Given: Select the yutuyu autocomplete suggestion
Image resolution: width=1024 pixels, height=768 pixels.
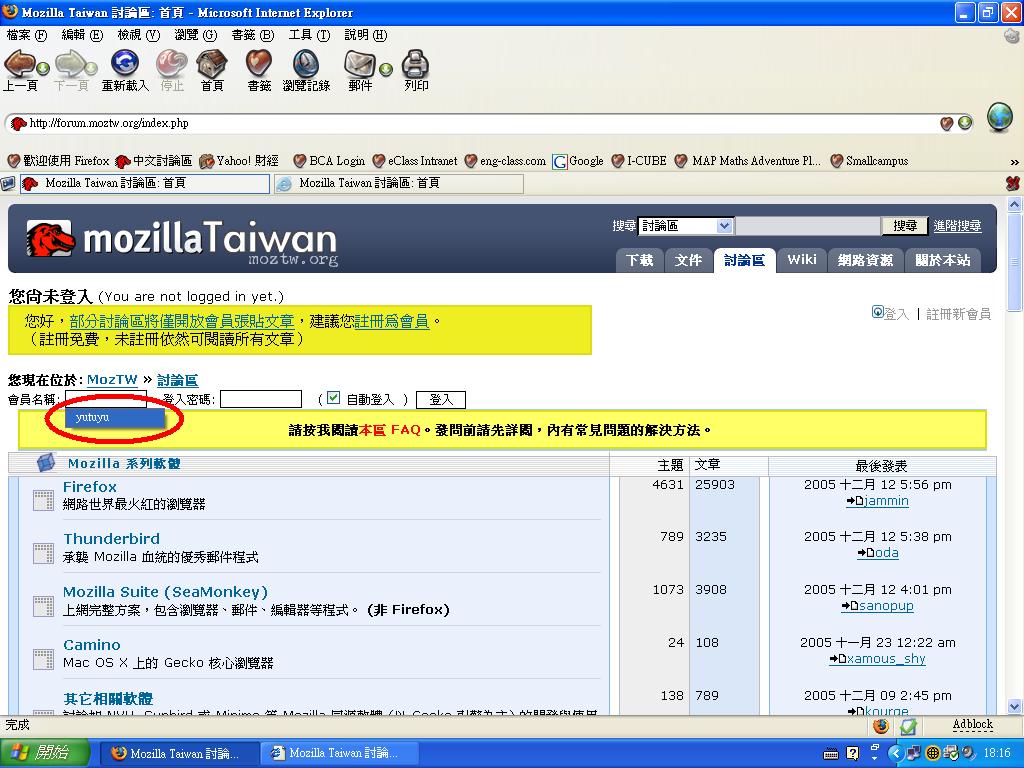Looking at the screenshot, I should click(114, 417).
